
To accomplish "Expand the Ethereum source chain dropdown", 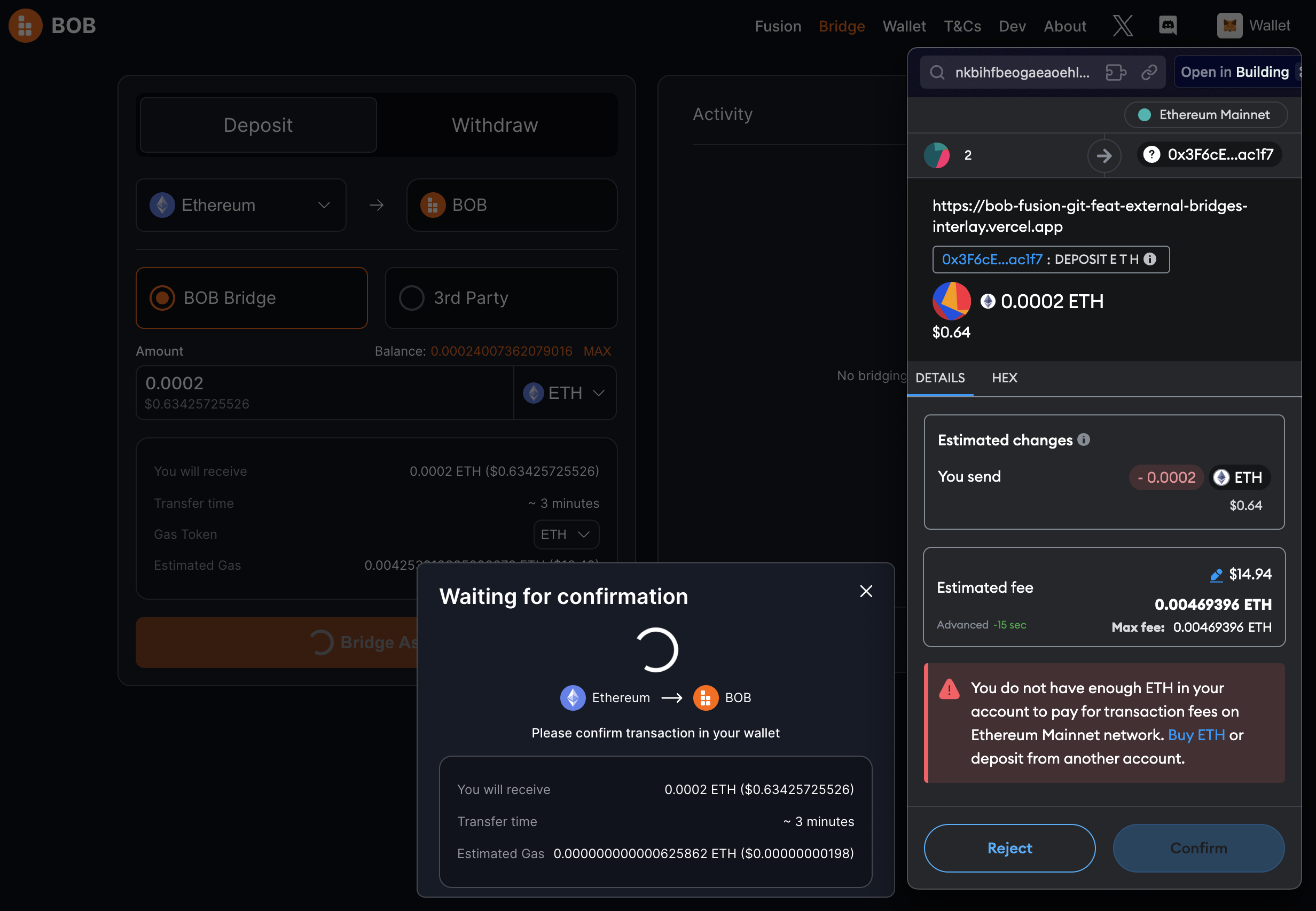I will tap(243, 204).
